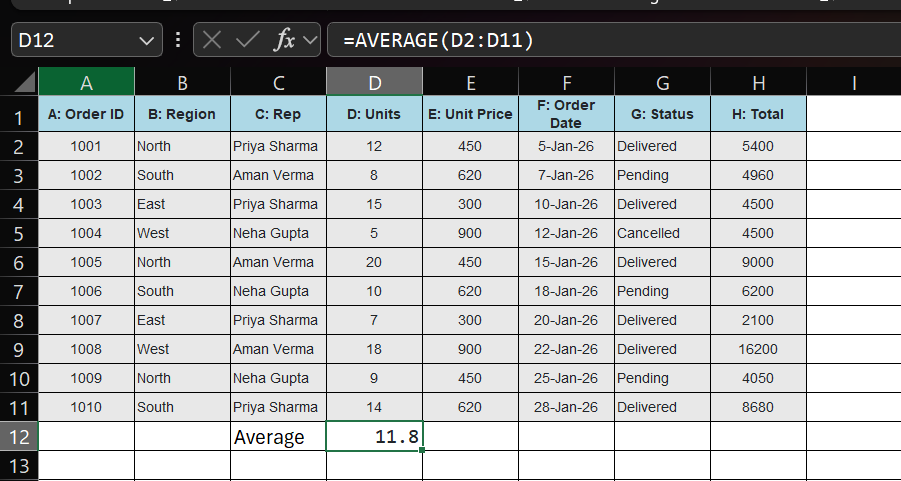Screen dimensions: 901x481
Task: Select column F header
Action: (567, 83)
